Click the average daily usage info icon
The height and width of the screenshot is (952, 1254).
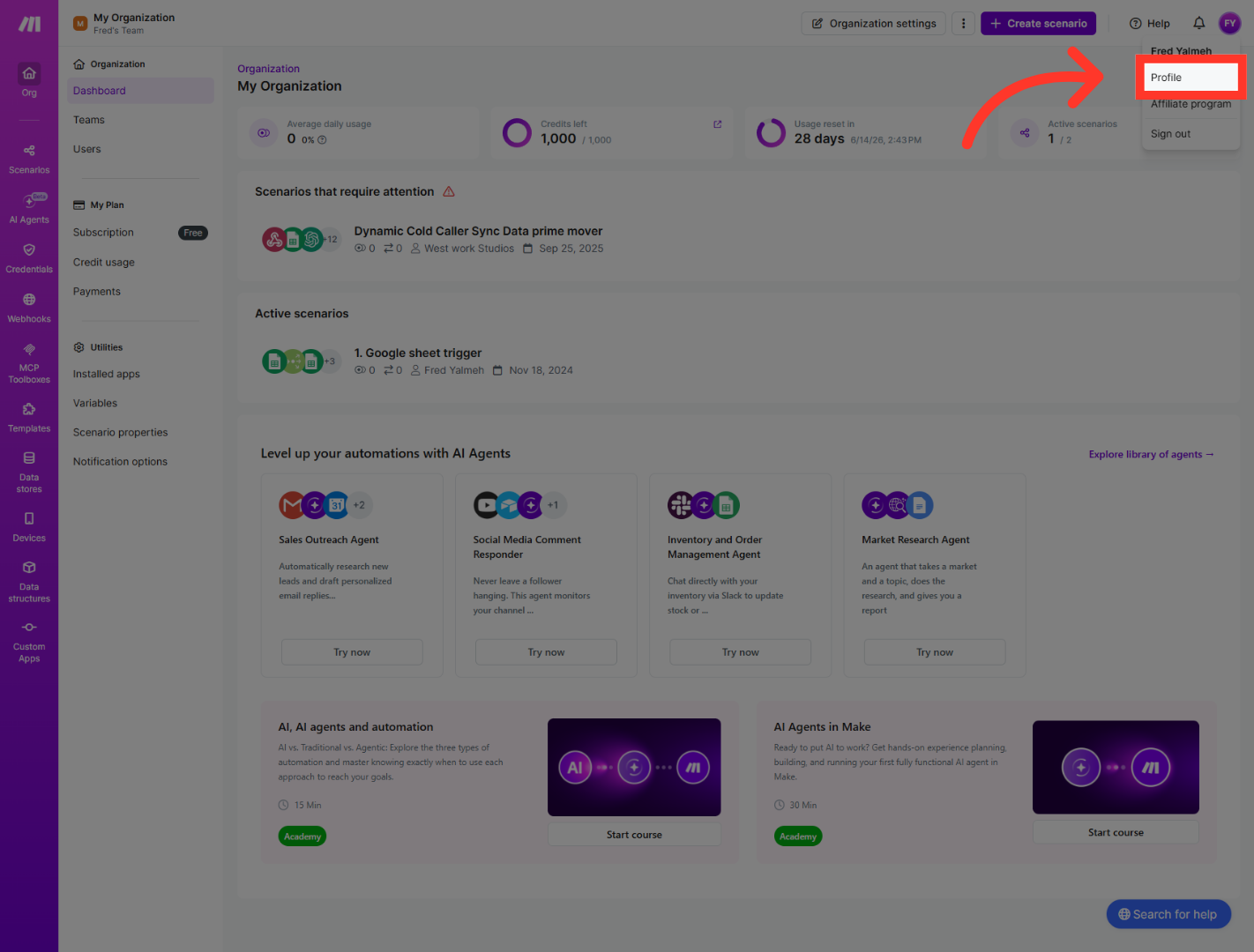[322, 140]
